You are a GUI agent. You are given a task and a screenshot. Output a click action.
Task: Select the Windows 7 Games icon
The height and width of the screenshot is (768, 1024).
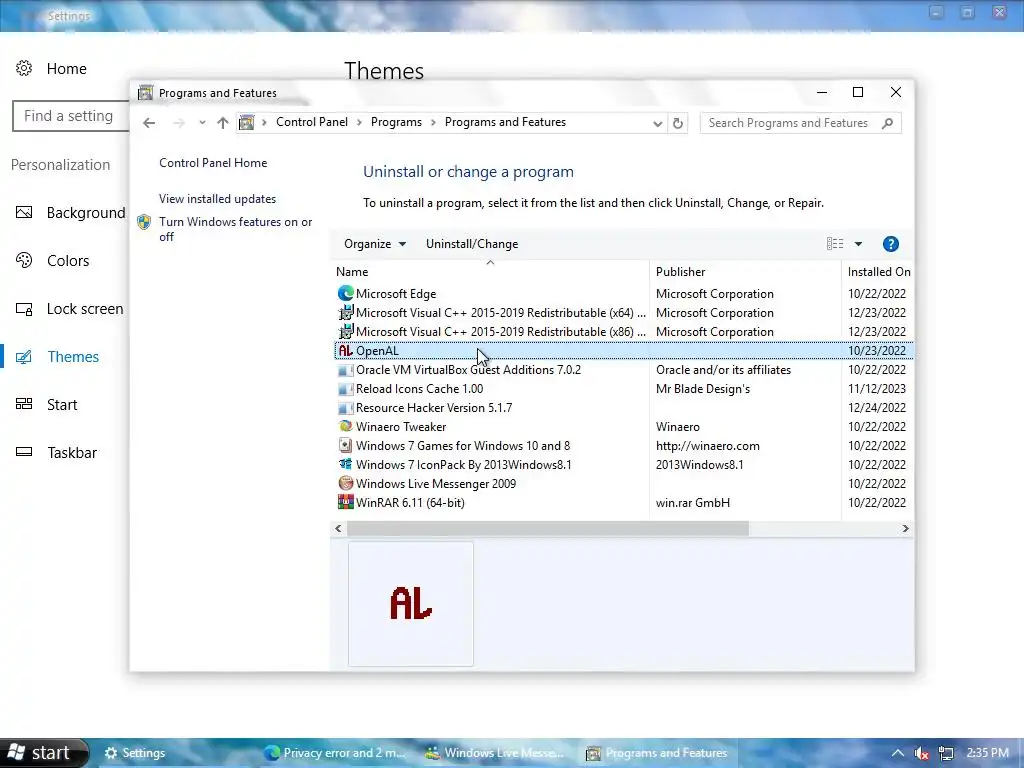[x=345, y=445]
